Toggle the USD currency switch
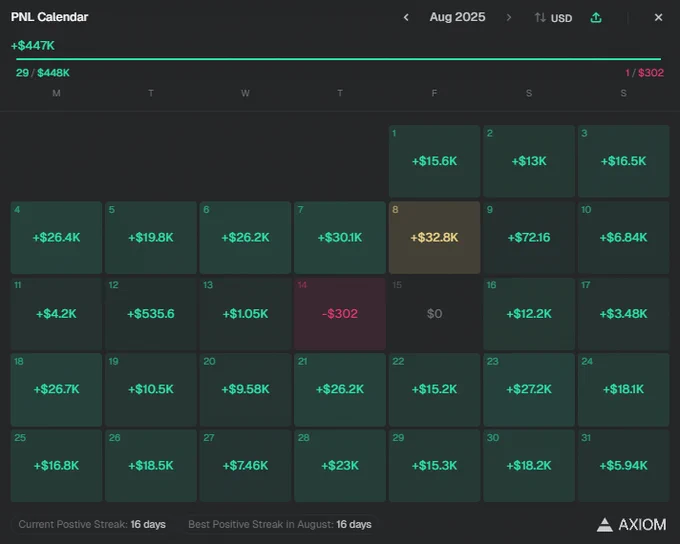This screenshot has height=544, width=680. 553,18
